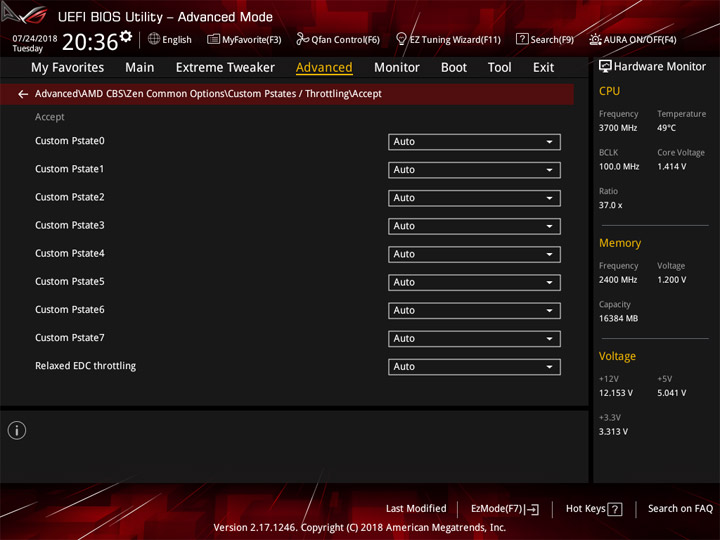The width and height of the screenshot is (720, 540).
Task: Open the Boot tab
Action: click(454, 68)
